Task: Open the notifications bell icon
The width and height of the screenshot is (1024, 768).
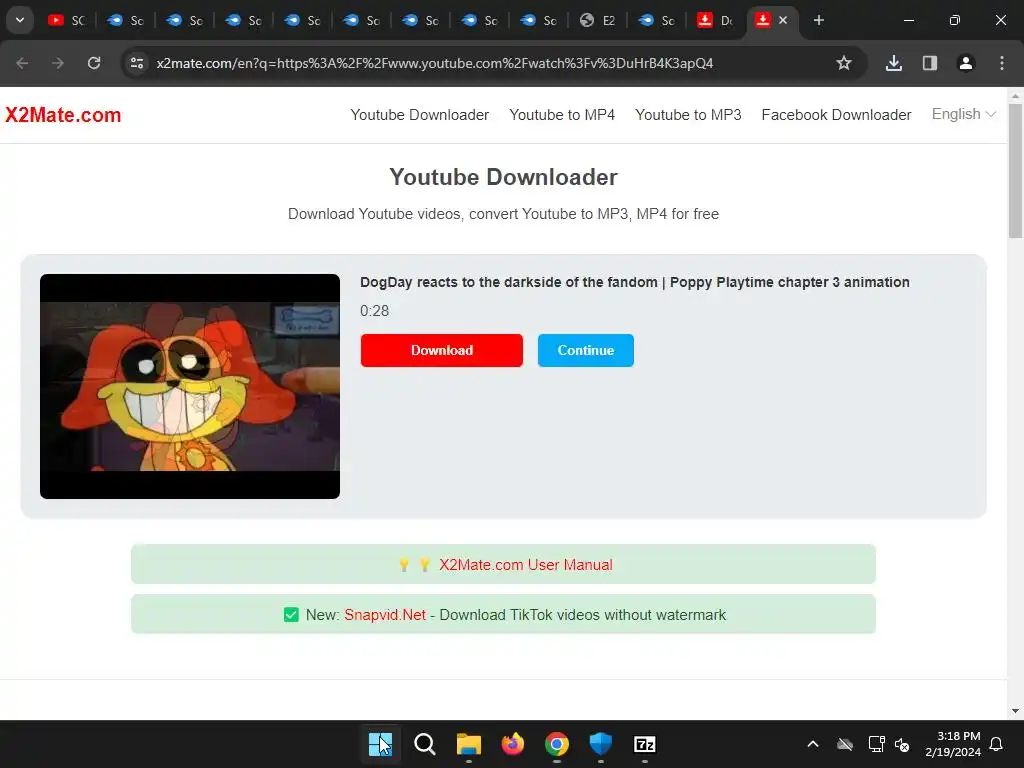Action: click(997, 744)
